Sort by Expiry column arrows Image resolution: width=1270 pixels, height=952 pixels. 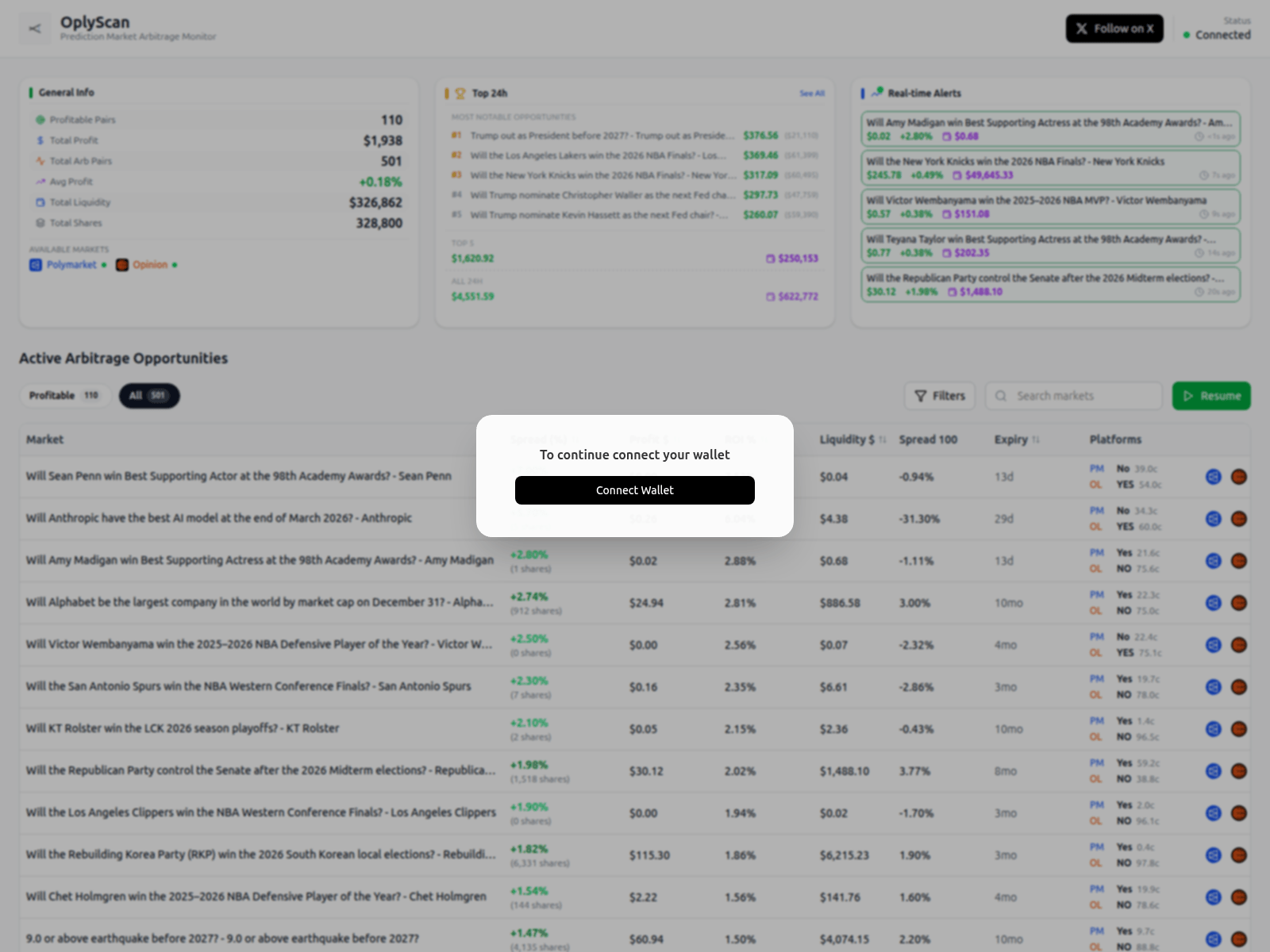(x=1036, y=440)
